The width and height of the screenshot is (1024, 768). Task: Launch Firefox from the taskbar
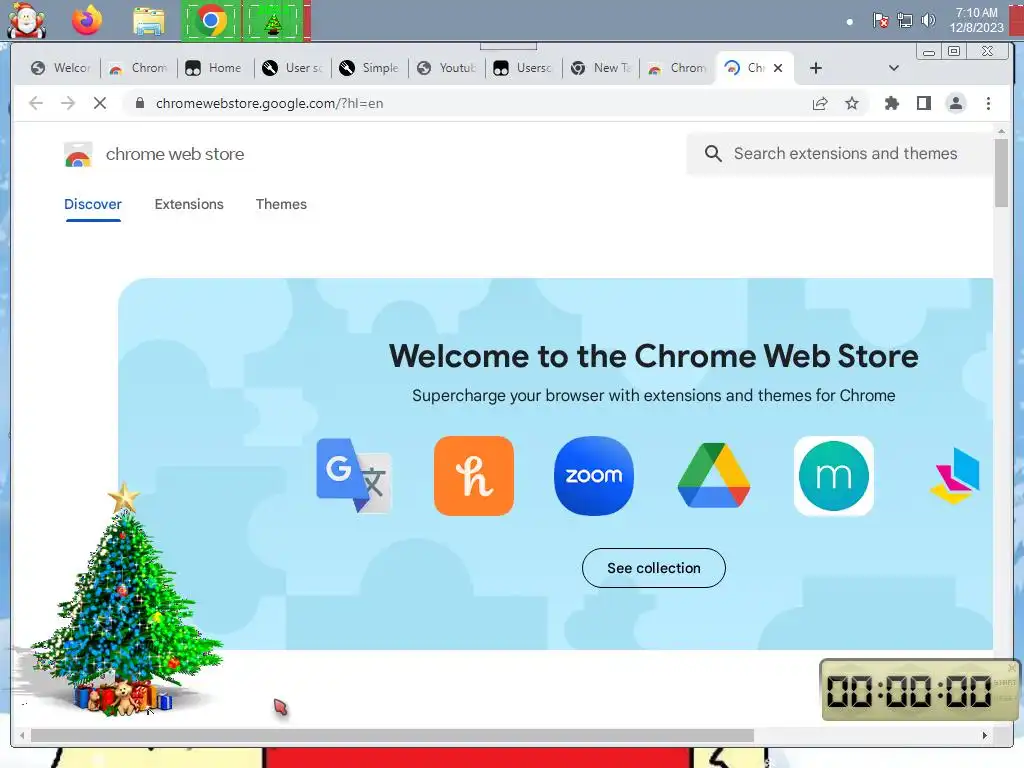[87, 21]
